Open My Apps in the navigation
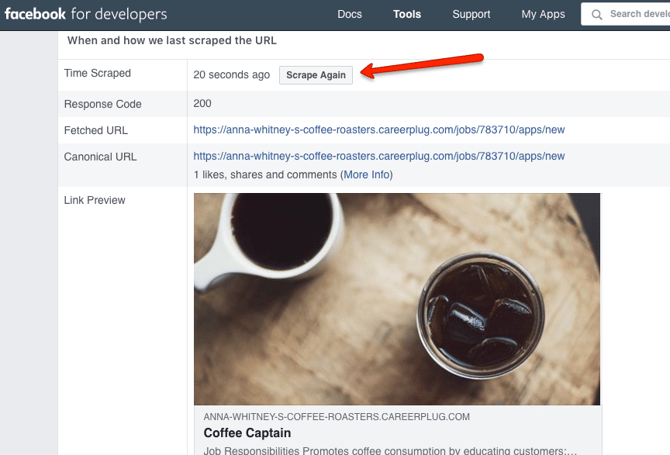Viewport: 670px width, 455px height. [543, 14]
